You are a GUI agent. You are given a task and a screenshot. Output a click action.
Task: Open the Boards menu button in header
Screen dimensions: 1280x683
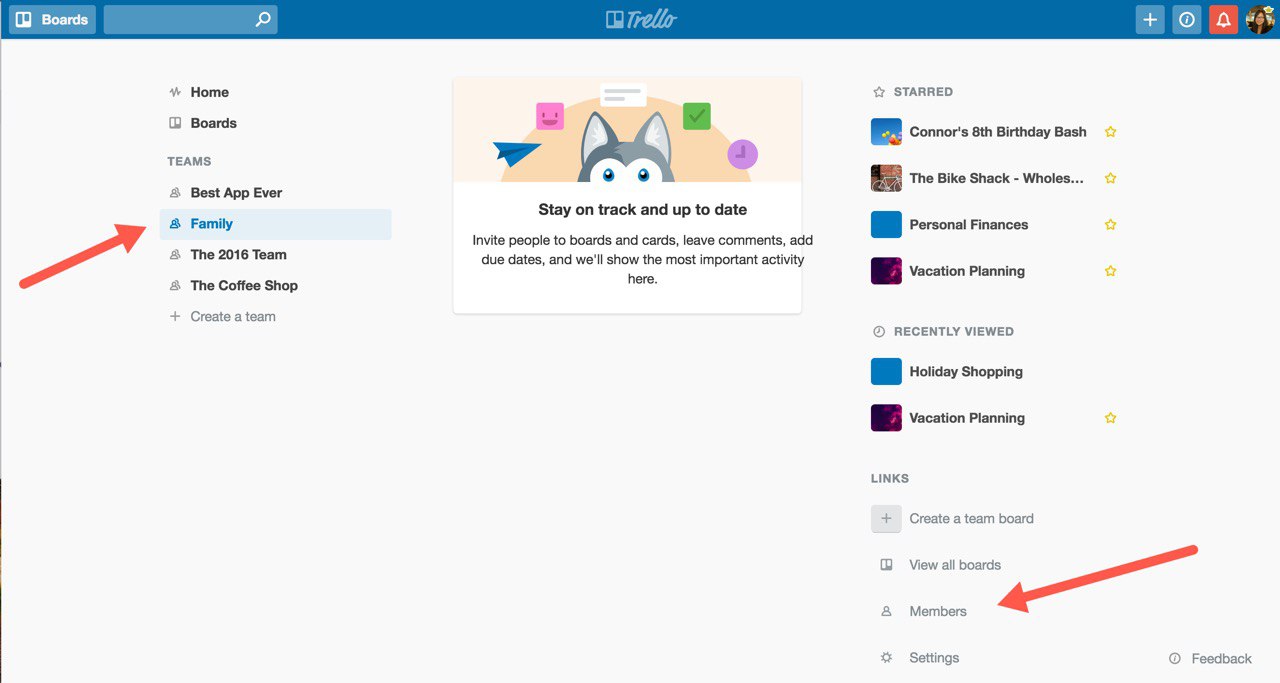(53, 19)
